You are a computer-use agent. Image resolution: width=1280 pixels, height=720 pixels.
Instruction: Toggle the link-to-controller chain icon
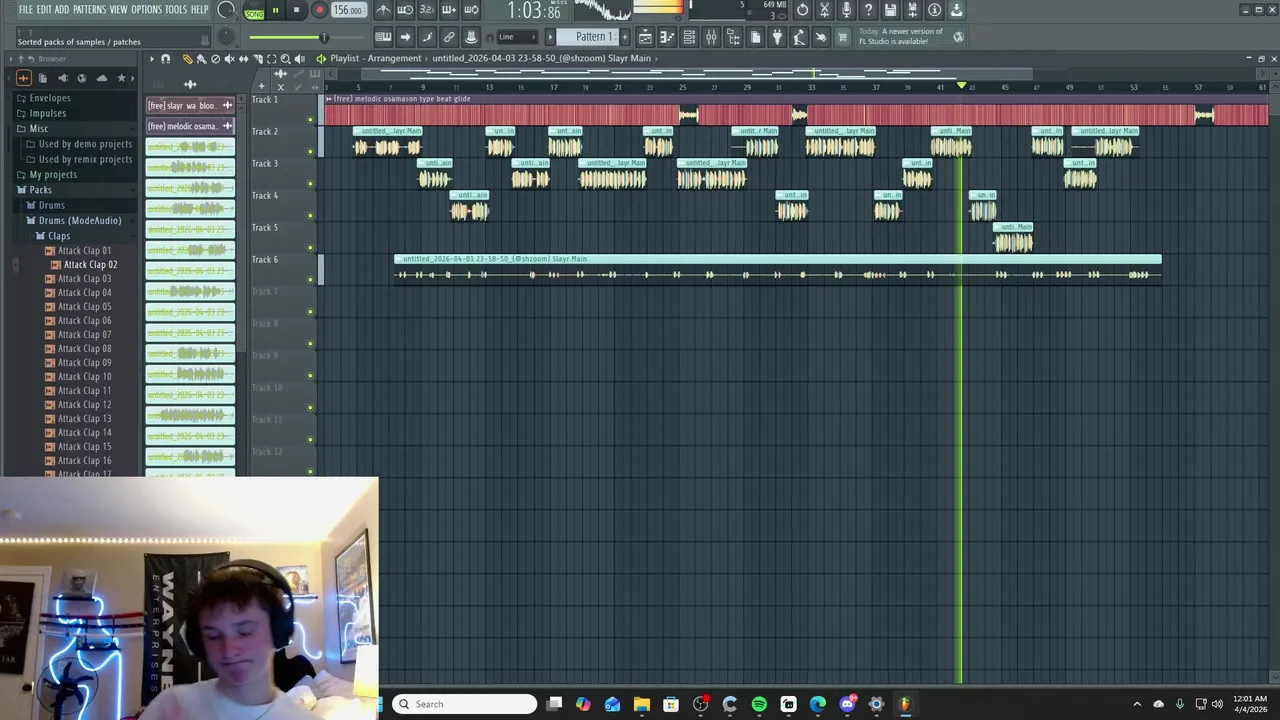point(449,37)
